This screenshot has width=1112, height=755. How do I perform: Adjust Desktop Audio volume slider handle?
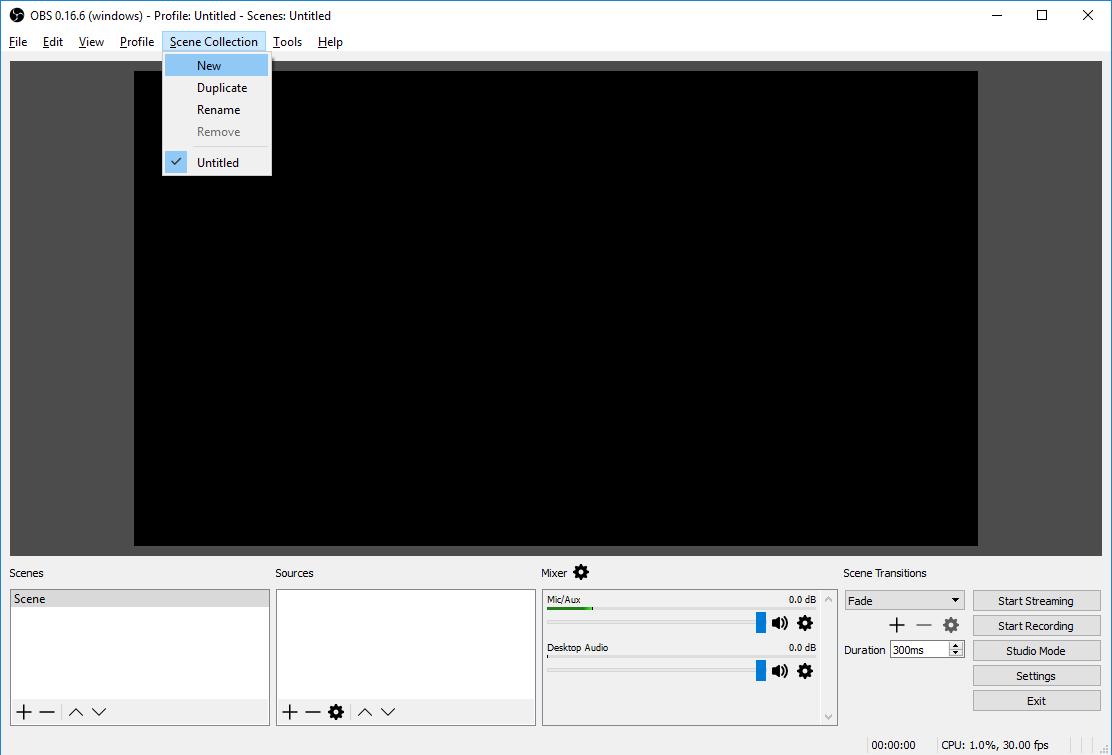[761, 671]
